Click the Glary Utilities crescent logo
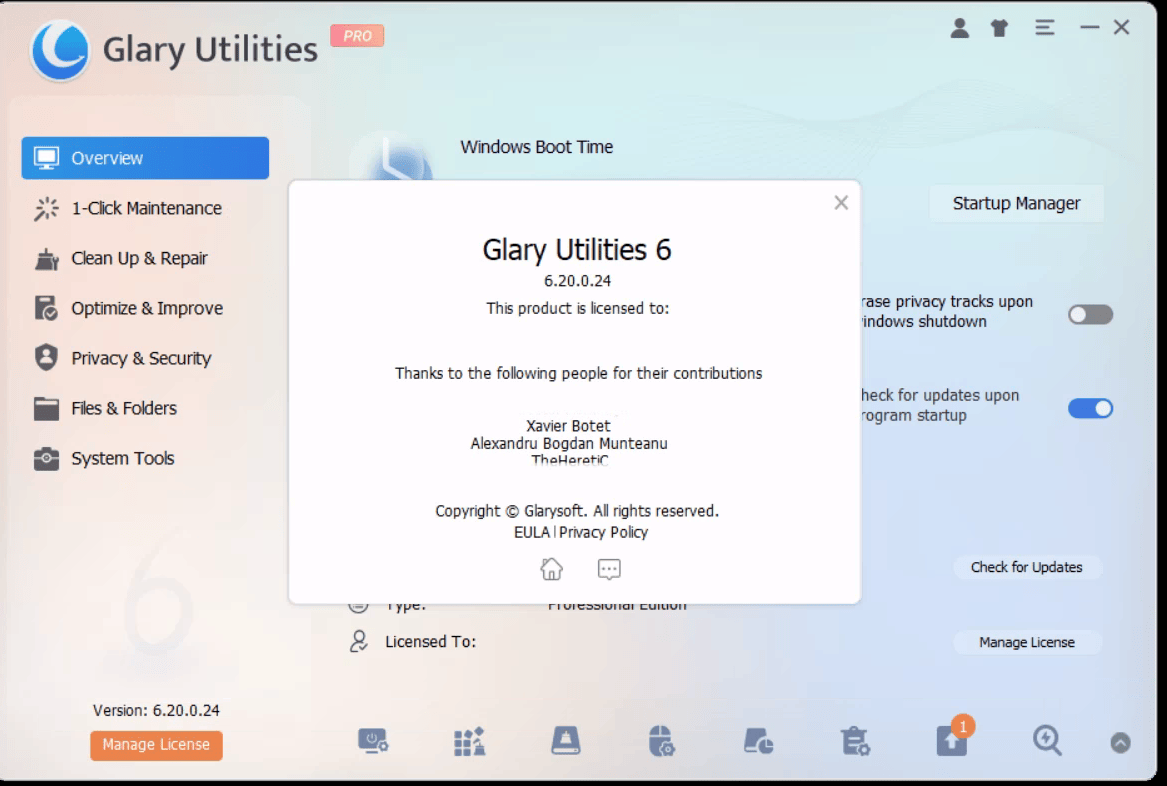Screen dimensions: 1167x786 coord(60,51)
